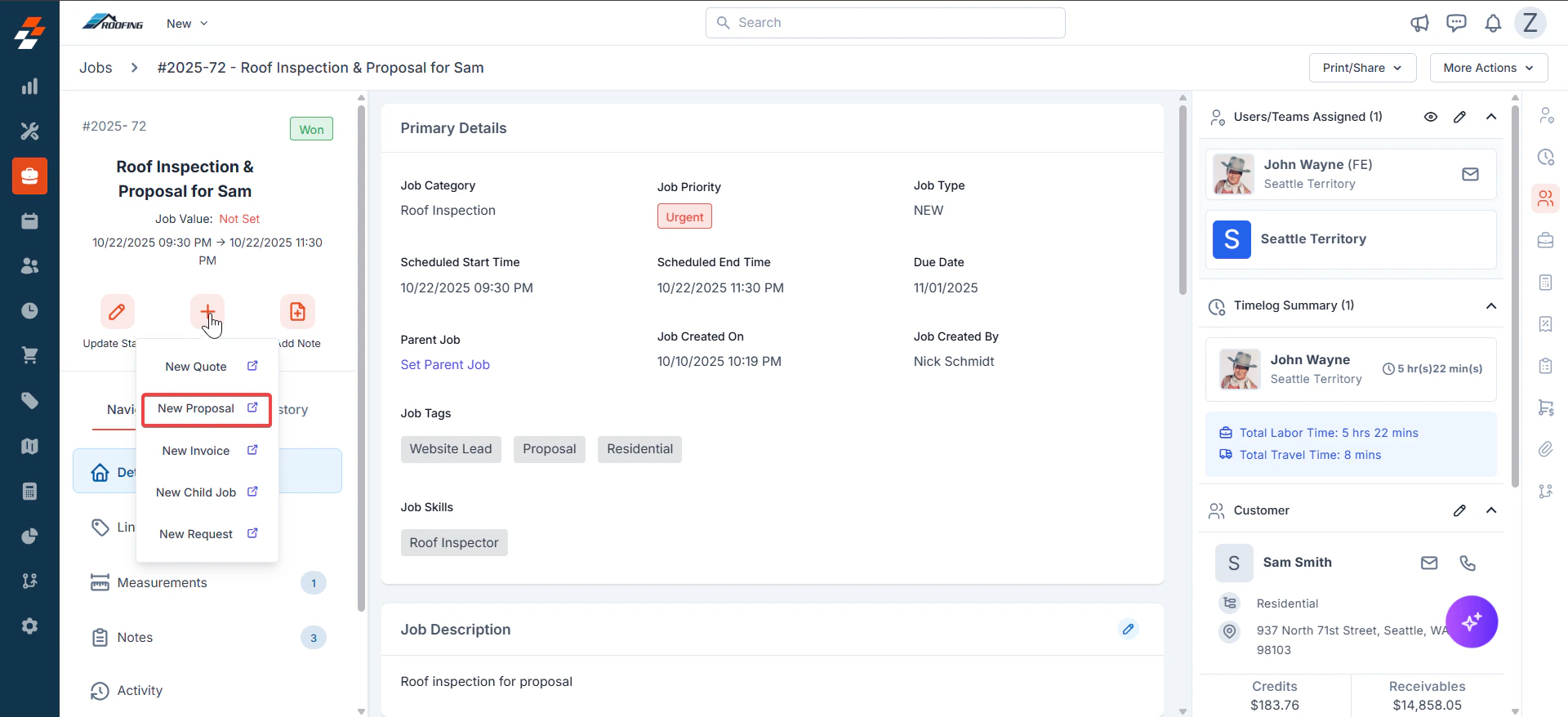Open the notifications bell icon
The width and height of the screenshot is (1568, 717).
(x=1493, y=23)
